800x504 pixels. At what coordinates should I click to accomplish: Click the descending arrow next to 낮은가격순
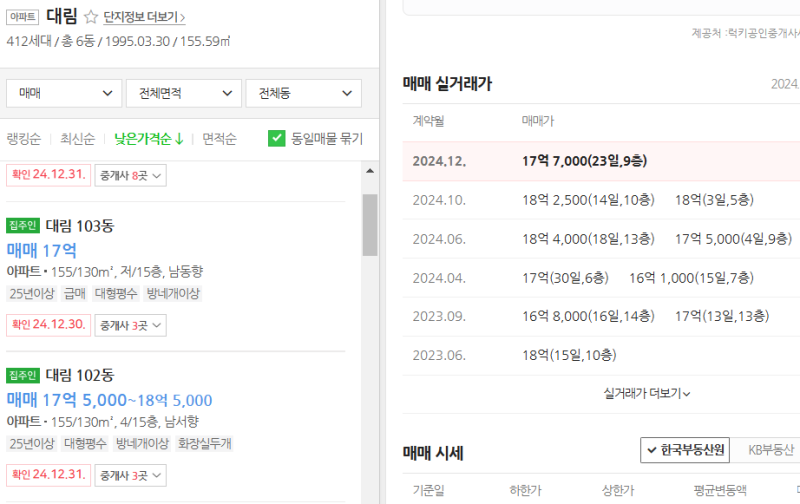tap(179, 139)
